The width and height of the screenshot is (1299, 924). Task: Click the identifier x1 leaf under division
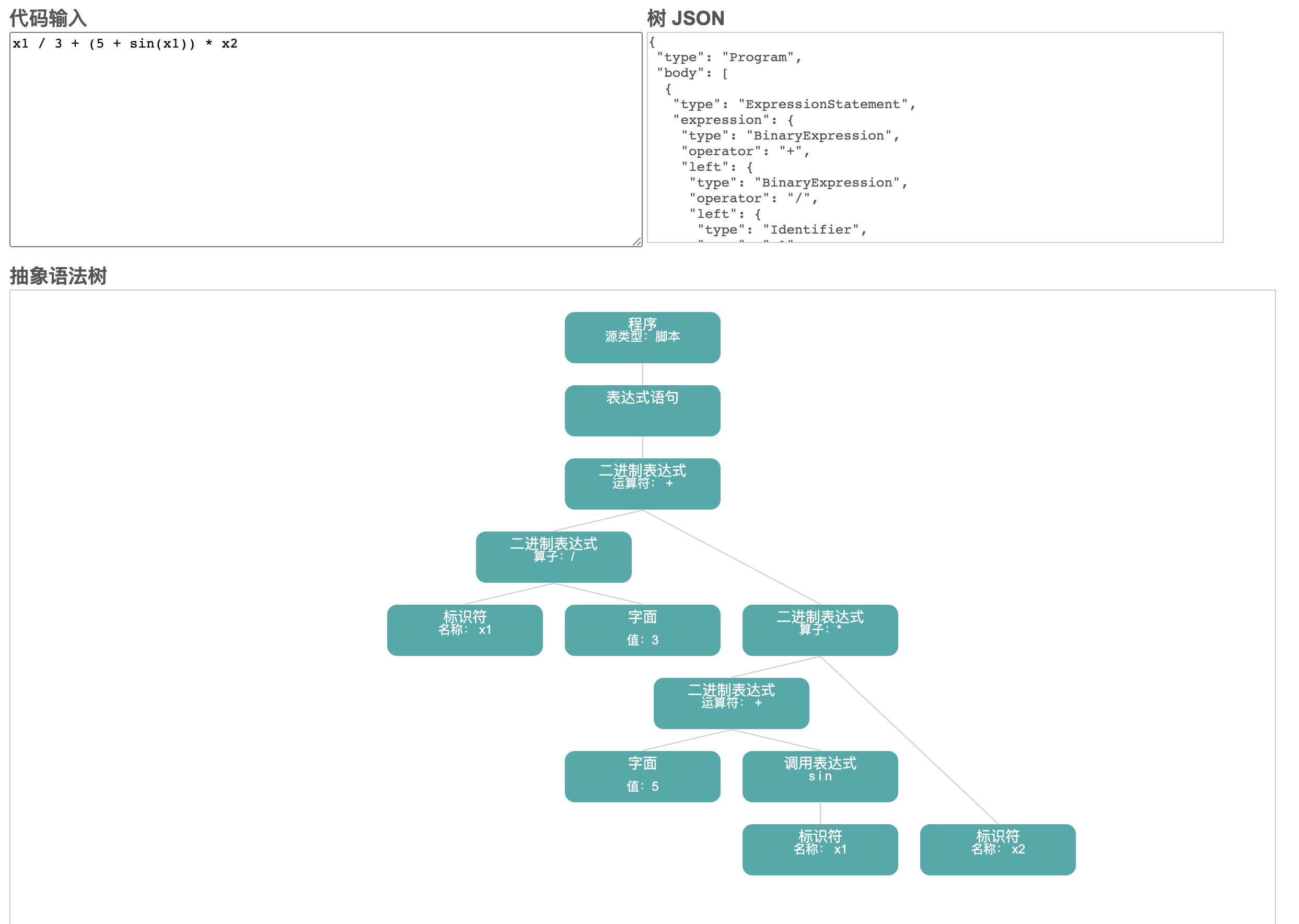tap(465, 630)
